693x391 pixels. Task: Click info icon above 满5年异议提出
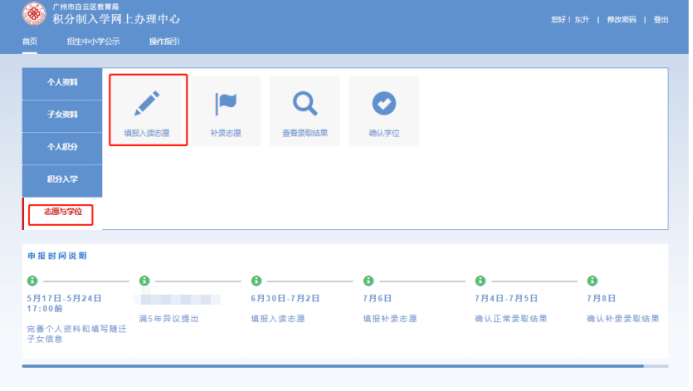145,281
